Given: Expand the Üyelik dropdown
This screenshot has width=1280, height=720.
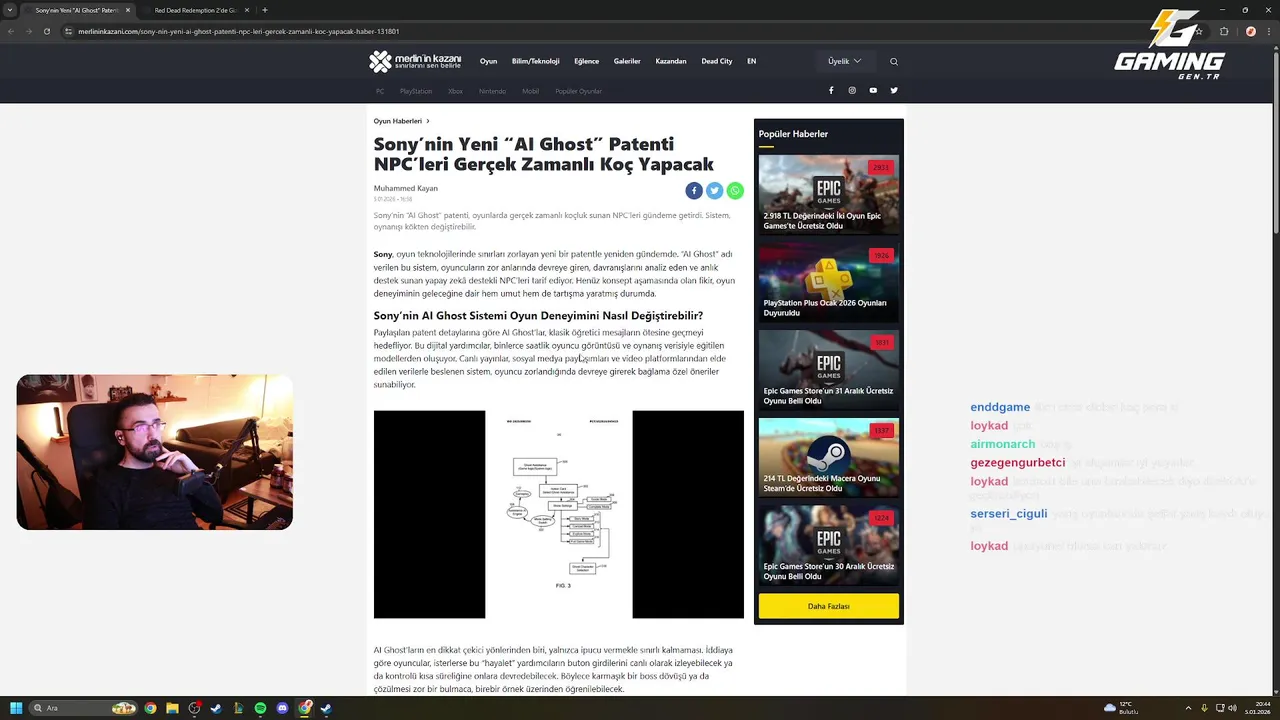Looking at the screenshot, I should click(x=844, y=61).
